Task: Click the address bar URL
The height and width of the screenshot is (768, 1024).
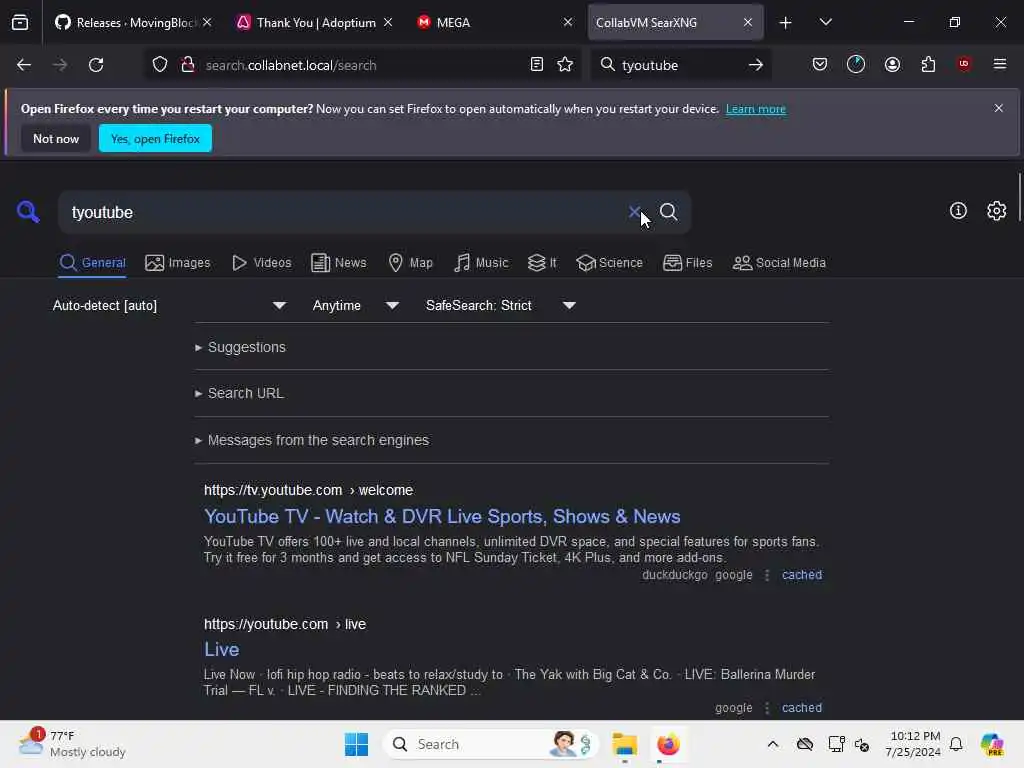Action: [291, 65]
